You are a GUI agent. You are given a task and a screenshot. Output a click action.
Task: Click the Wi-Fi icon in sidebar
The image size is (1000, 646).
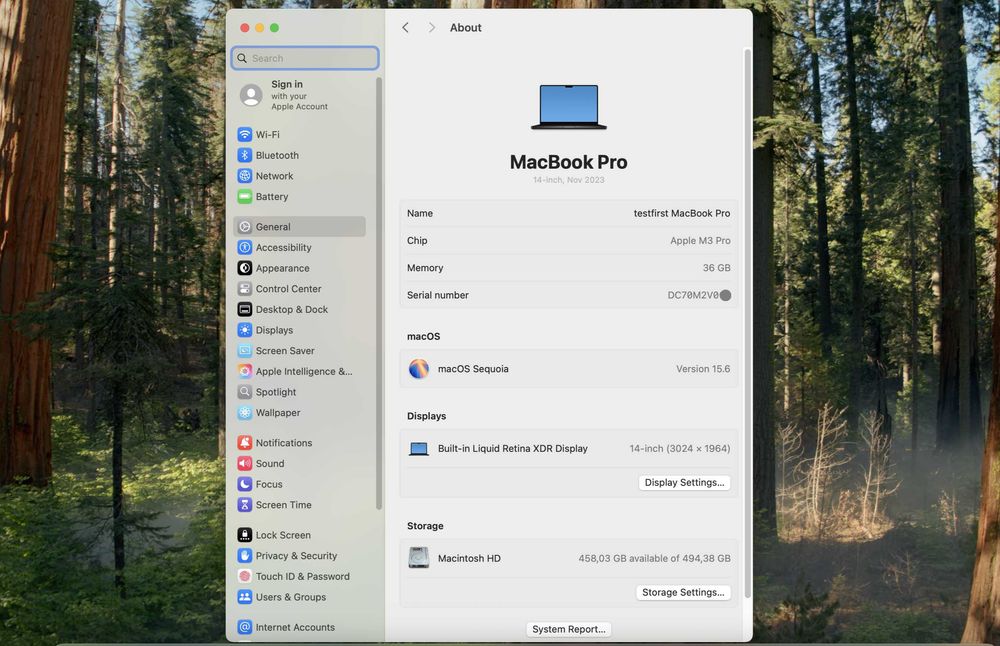tap(245, 135)
